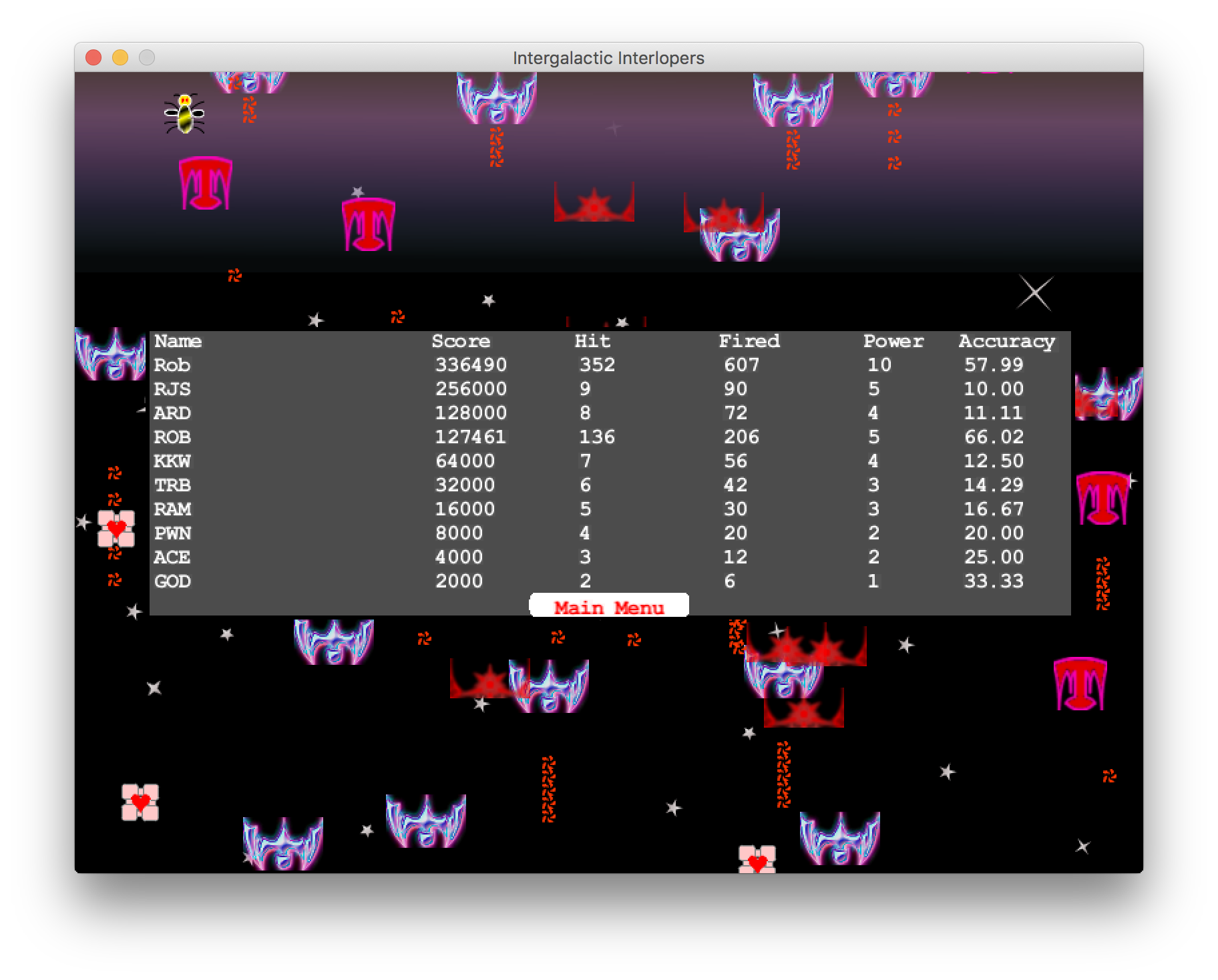The image size is (1218, 980).
Task: Click the white X star sprite
Action: 1035,293
